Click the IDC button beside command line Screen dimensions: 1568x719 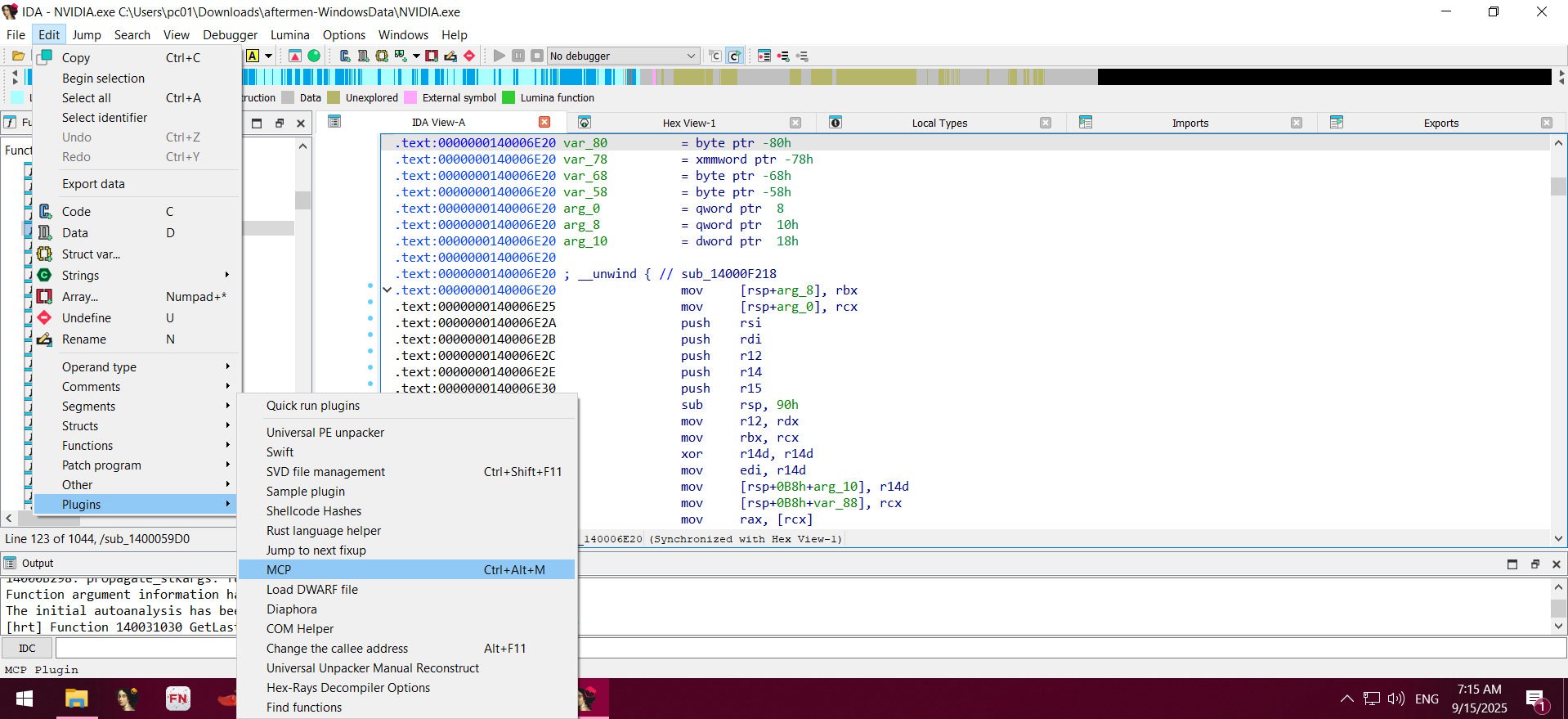27,649
